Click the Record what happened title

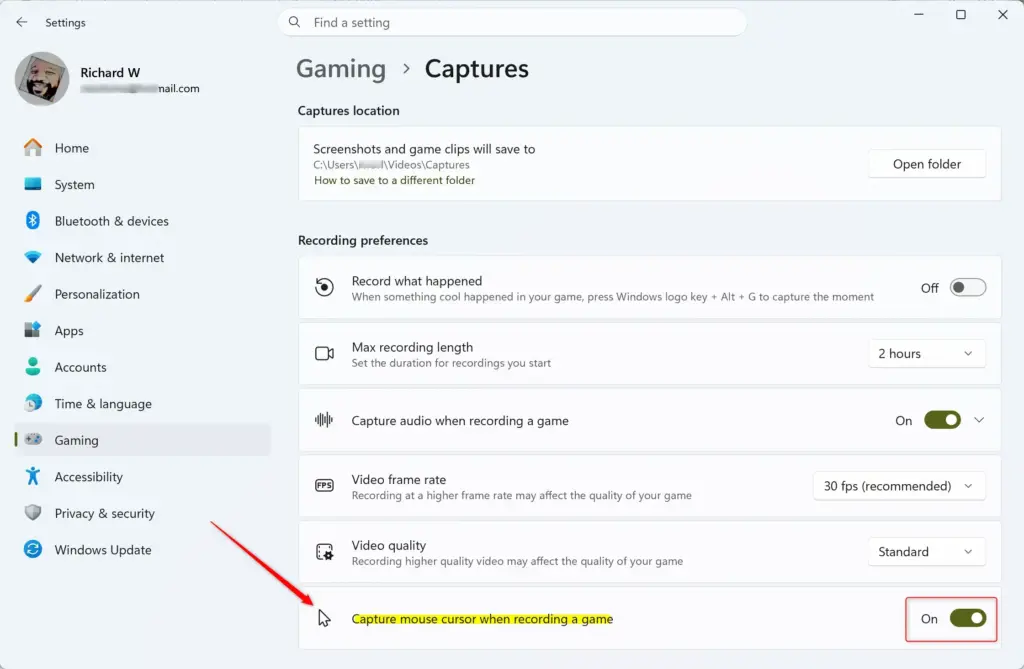417,281
